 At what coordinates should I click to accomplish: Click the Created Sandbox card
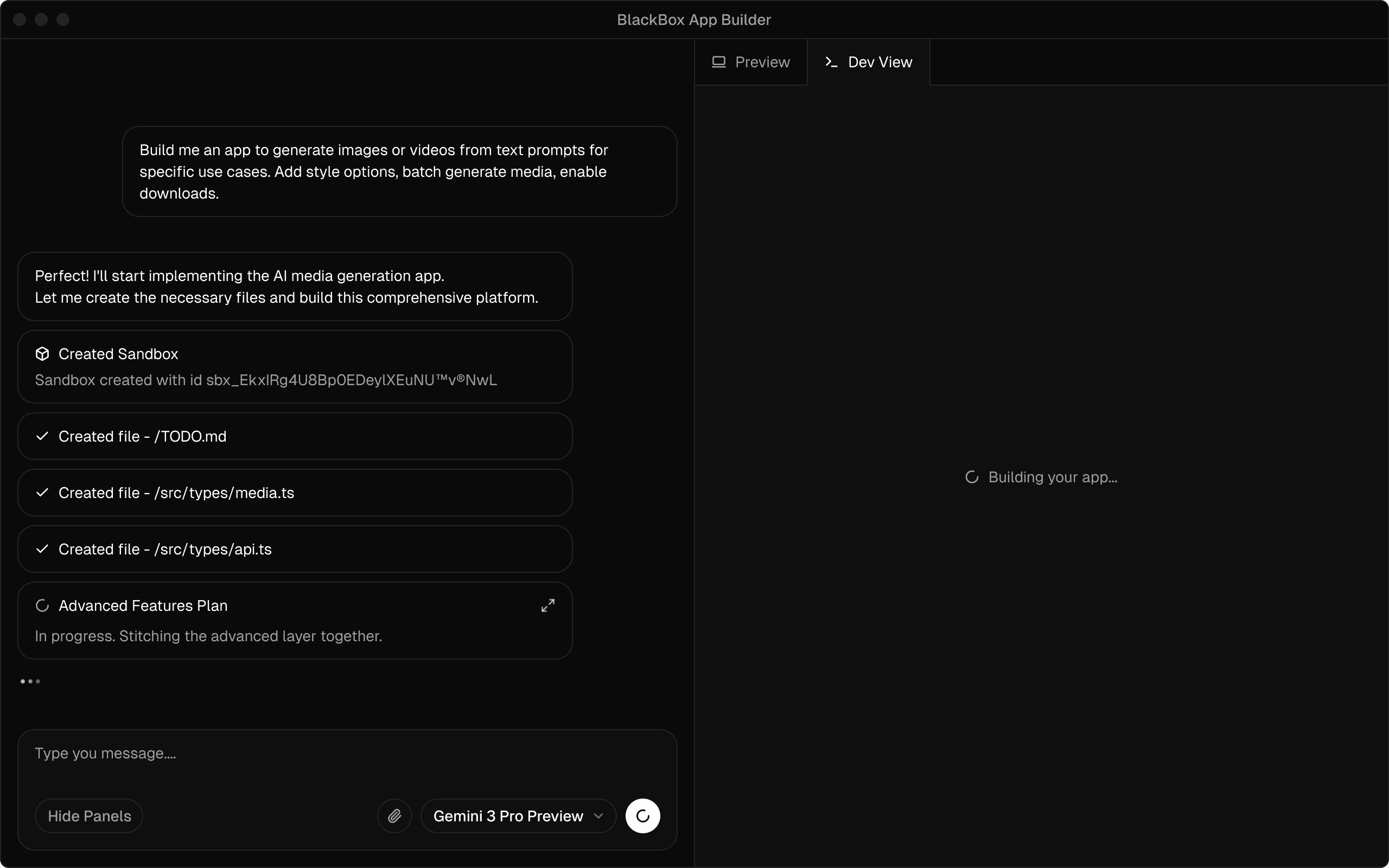point(295,367)
